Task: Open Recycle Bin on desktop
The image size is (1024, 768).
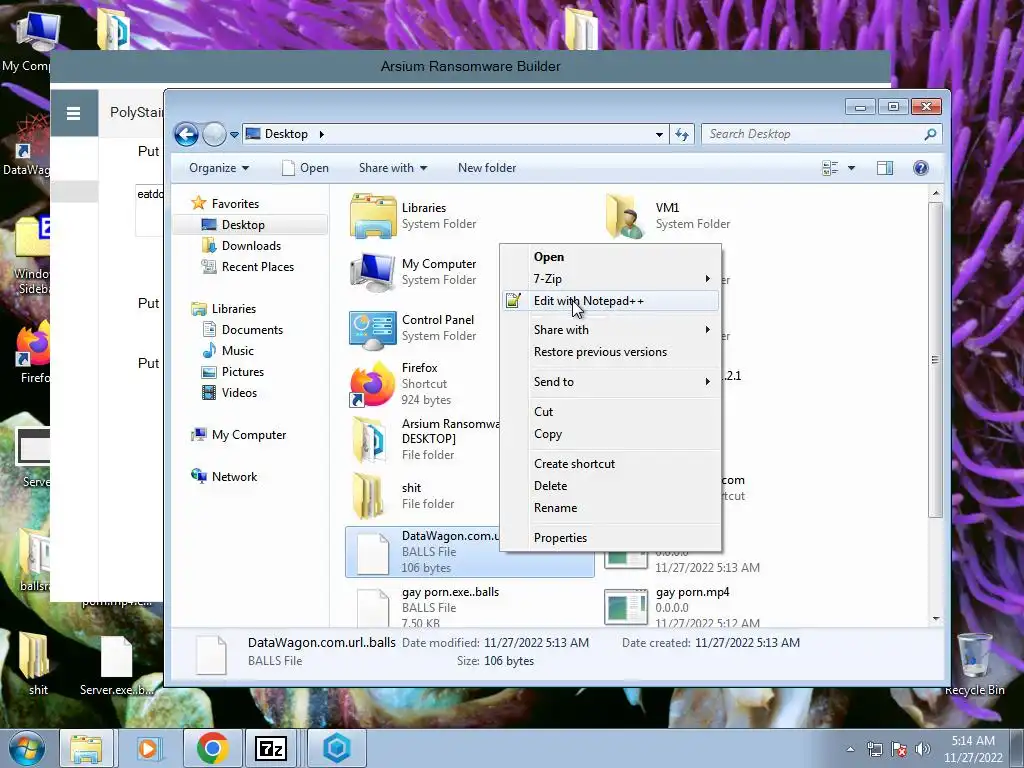Action: [974, 664]
